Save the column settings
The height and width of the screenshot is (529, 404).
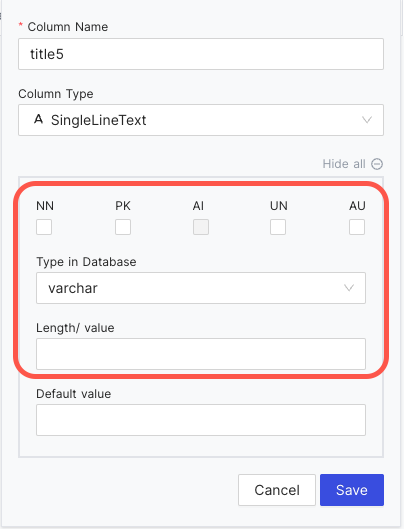[352, 490]
